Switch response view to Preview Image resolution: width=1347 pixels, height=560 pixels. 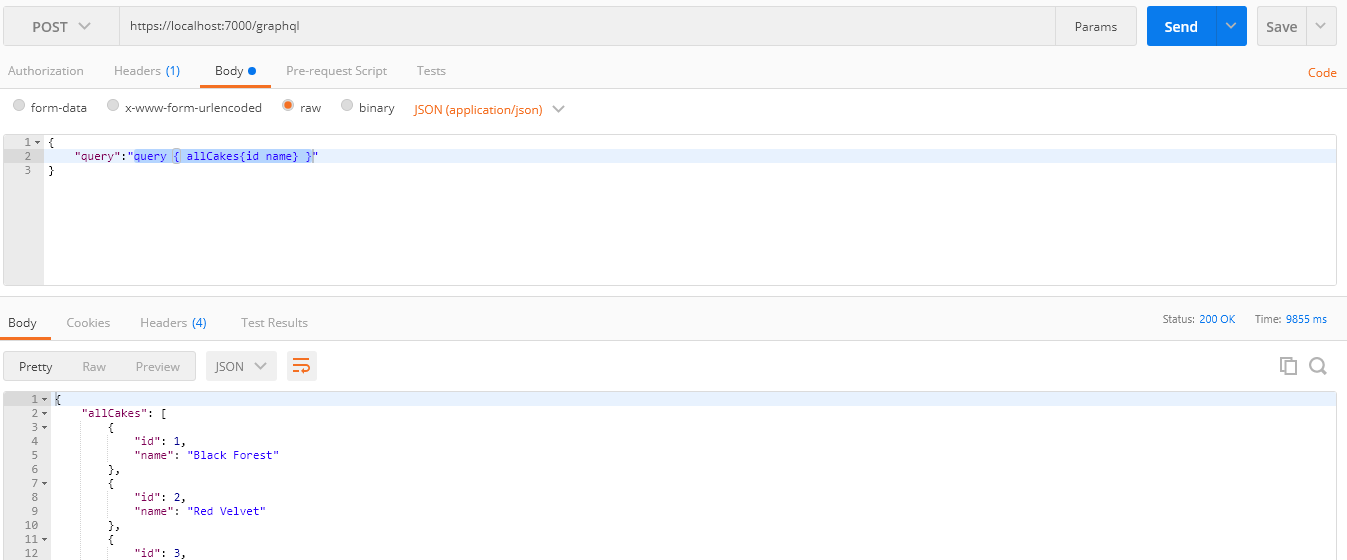pyautogui.click(x=158, y=366)
